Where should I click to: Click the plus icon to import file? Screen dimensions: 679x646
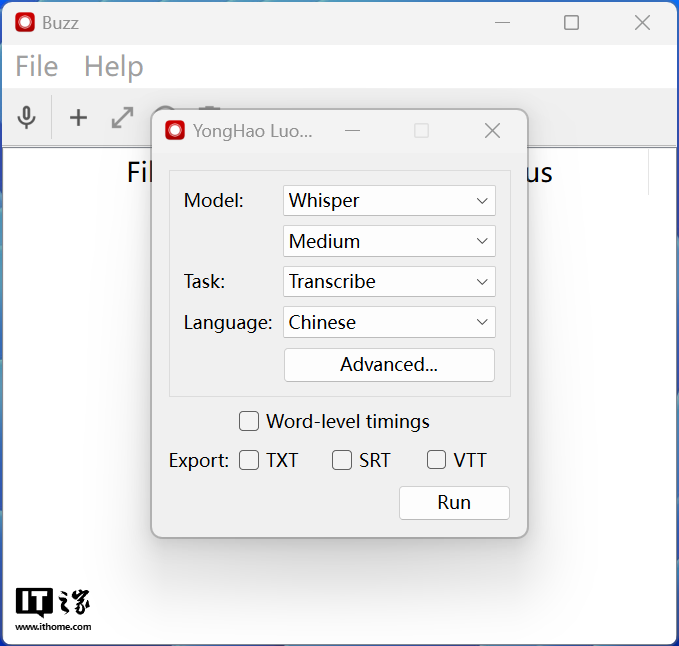click(x=78, y=118)
